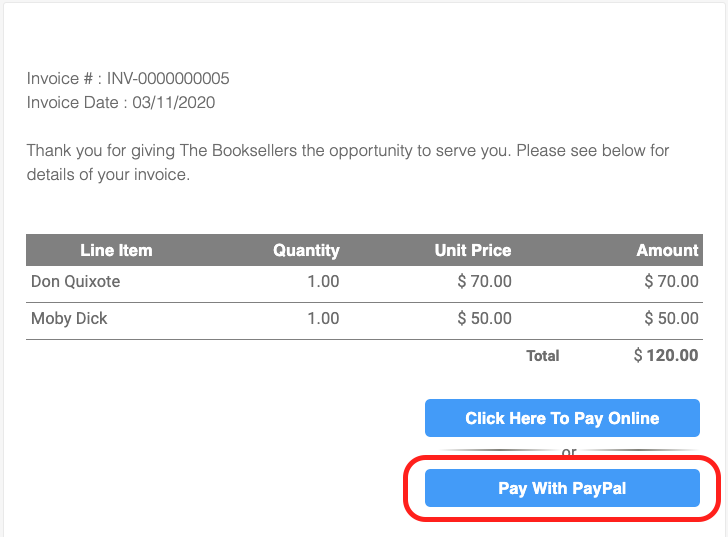Select Don Quixote's unit price

tap(484, 282)
